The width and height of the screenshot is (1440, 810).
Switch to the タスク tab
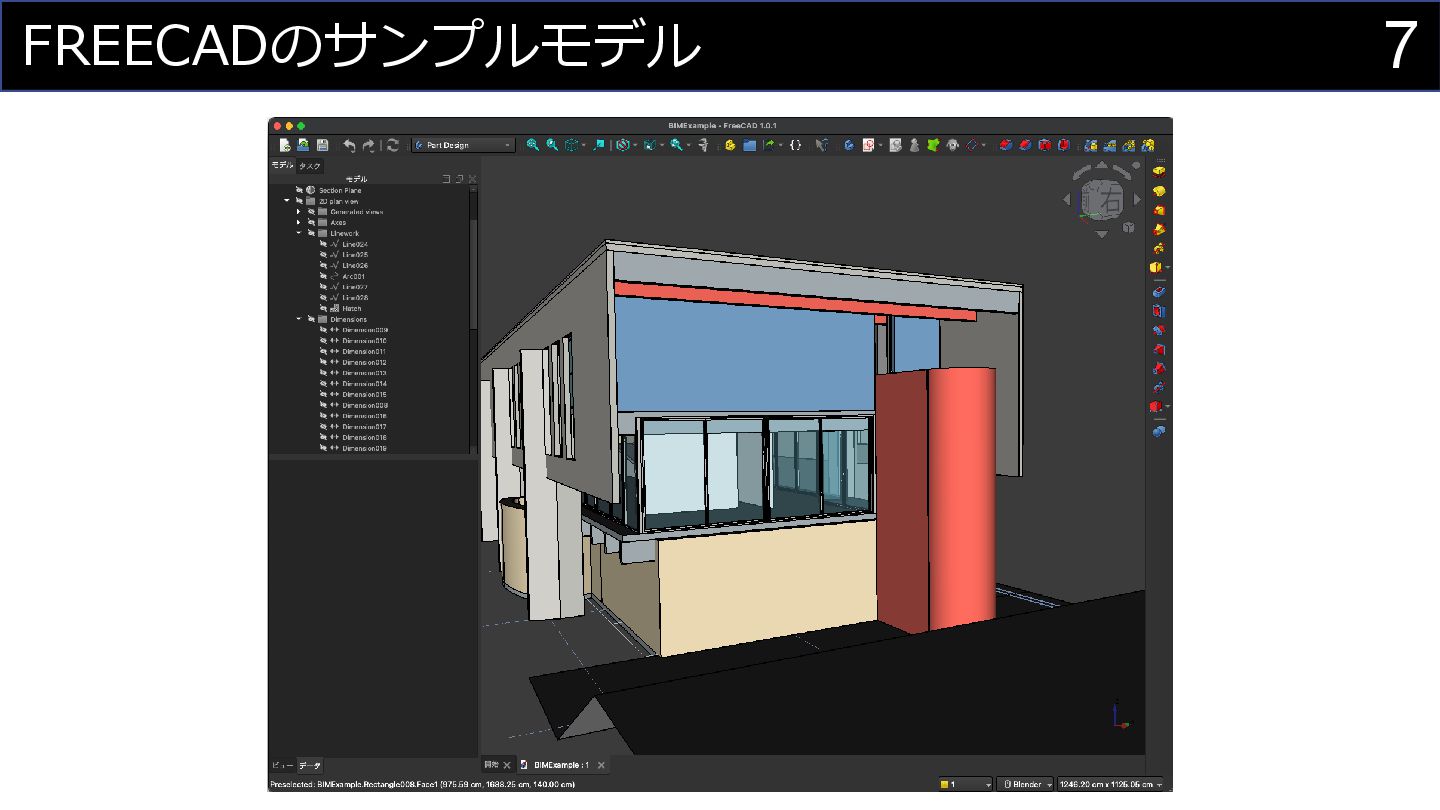310,166
